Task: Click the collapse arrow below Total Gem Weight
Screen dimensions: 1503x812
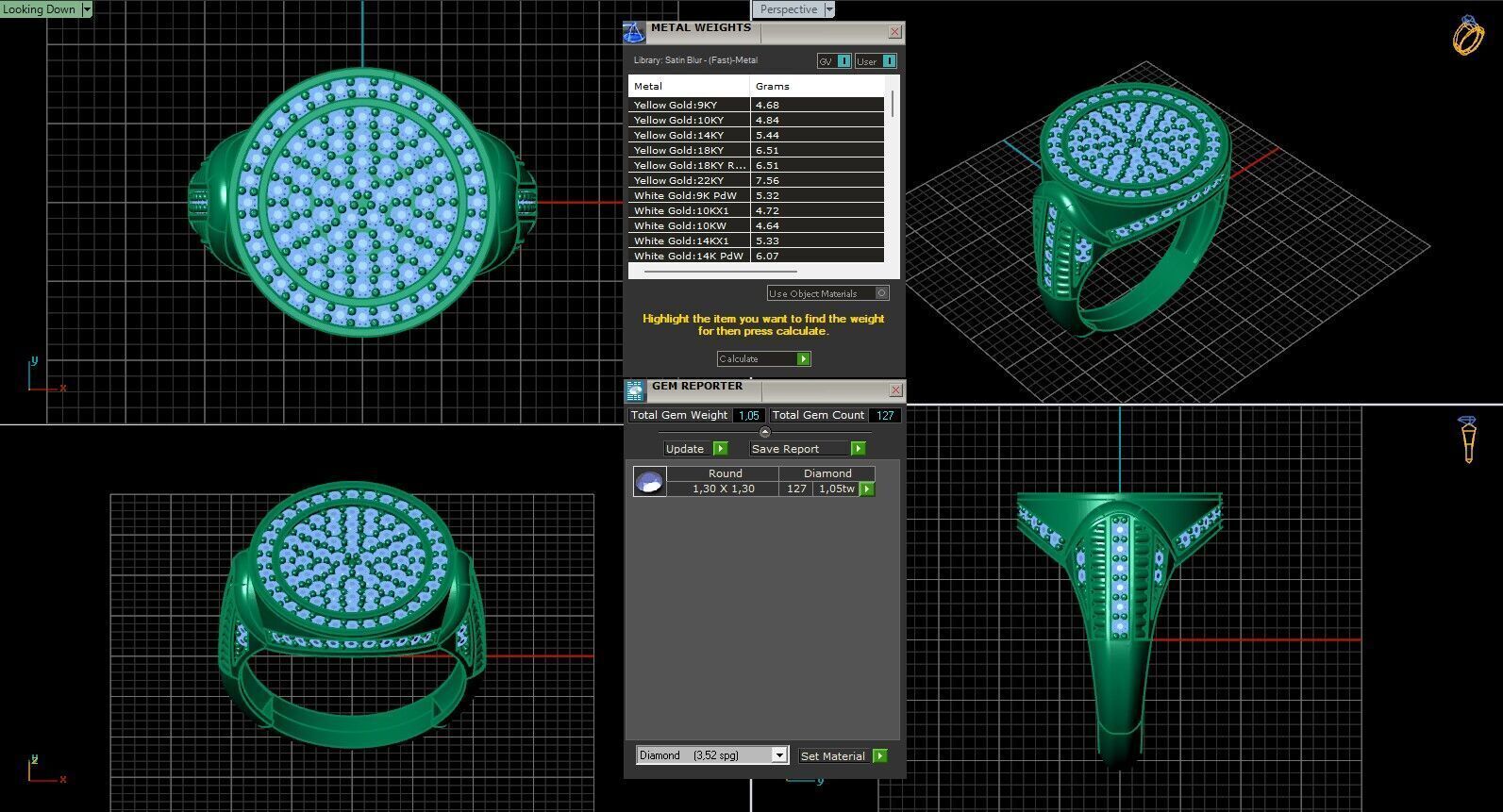Action: click(765, 432)
